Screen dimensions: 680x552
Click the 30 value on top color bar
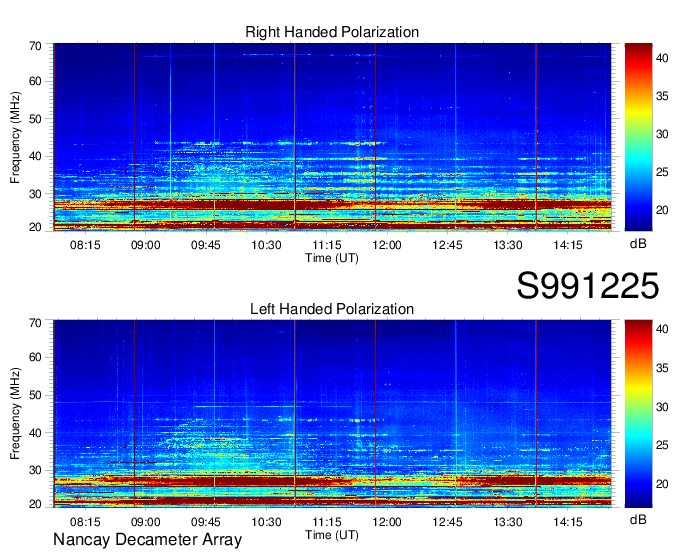pos(662,134)
